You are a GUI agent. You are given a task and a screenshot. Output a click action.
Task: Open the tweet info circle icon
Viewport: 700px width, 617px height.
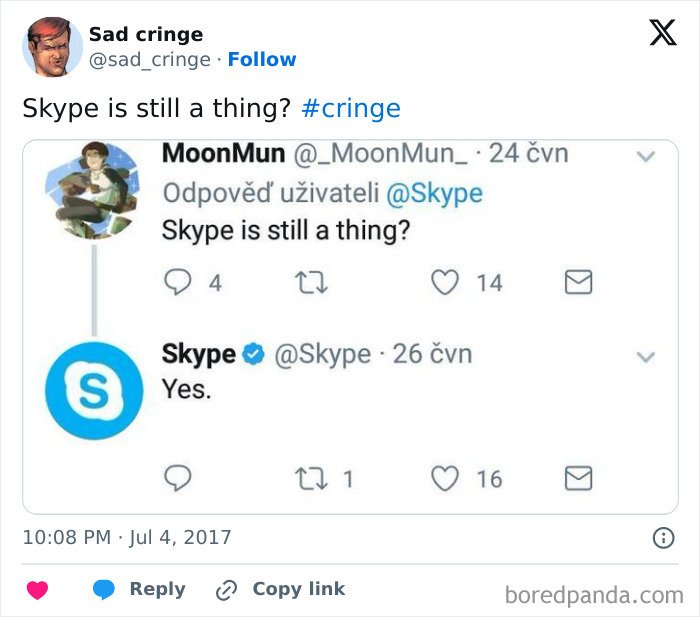point(663,538)
